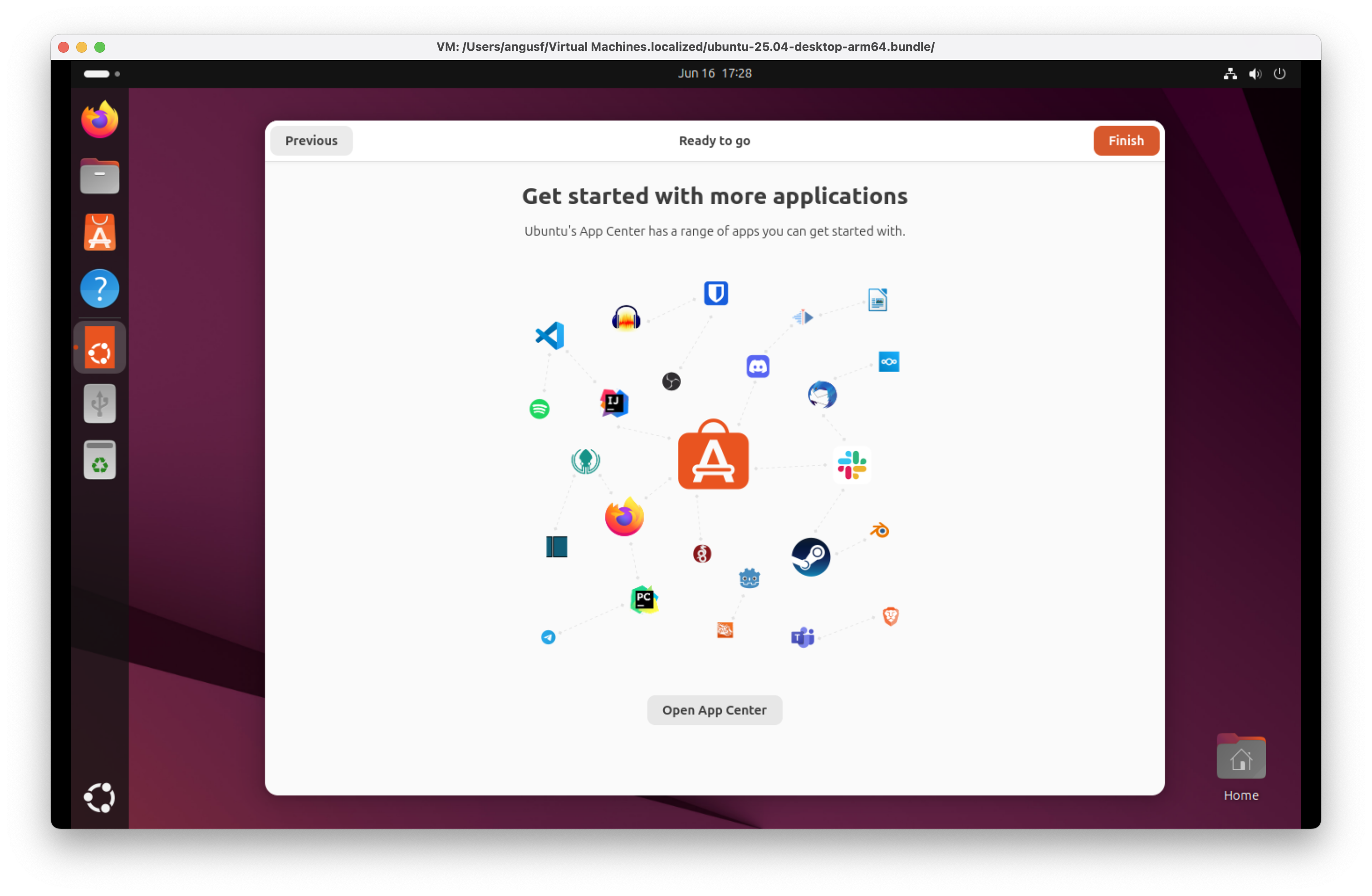The width and height of the screenshot is (1372, 896).
Task: Show all applications via the Ubuntu logo
Action: (99, 798)
